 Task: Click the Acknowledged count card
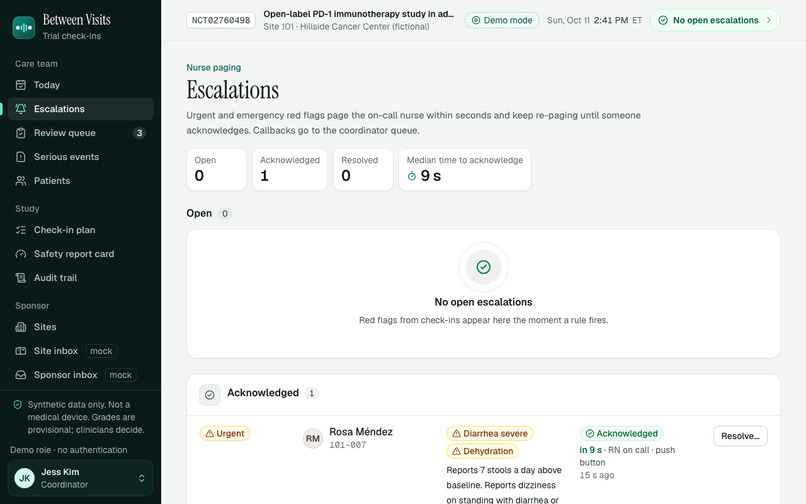pyautogui.click(x=290, y=170)
